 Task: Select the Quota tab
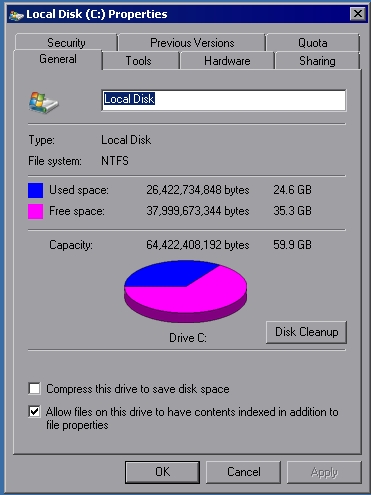(x=313, y=42)
